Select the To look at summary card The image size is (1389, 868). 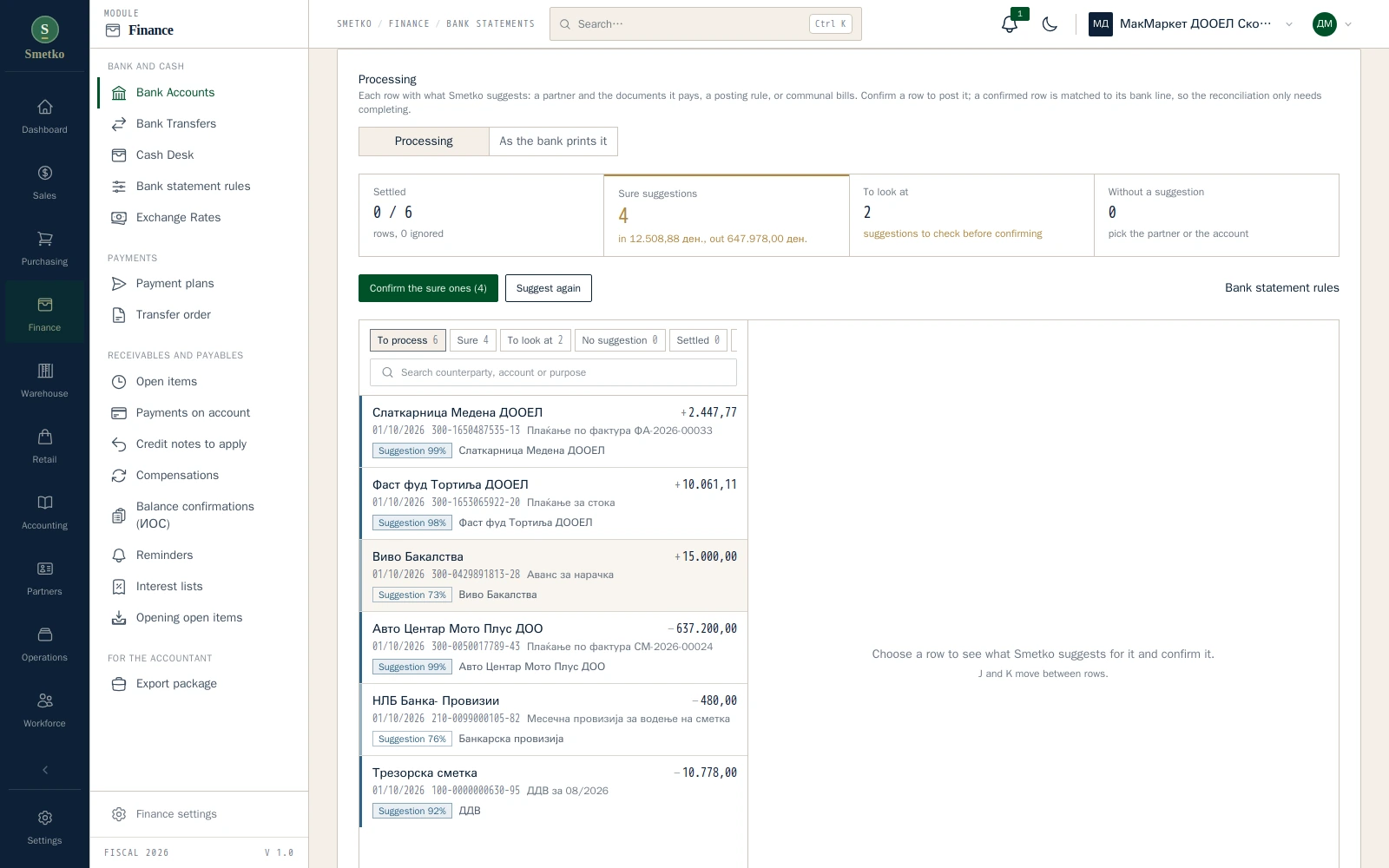pyautogui.click(x=971, y=215)
